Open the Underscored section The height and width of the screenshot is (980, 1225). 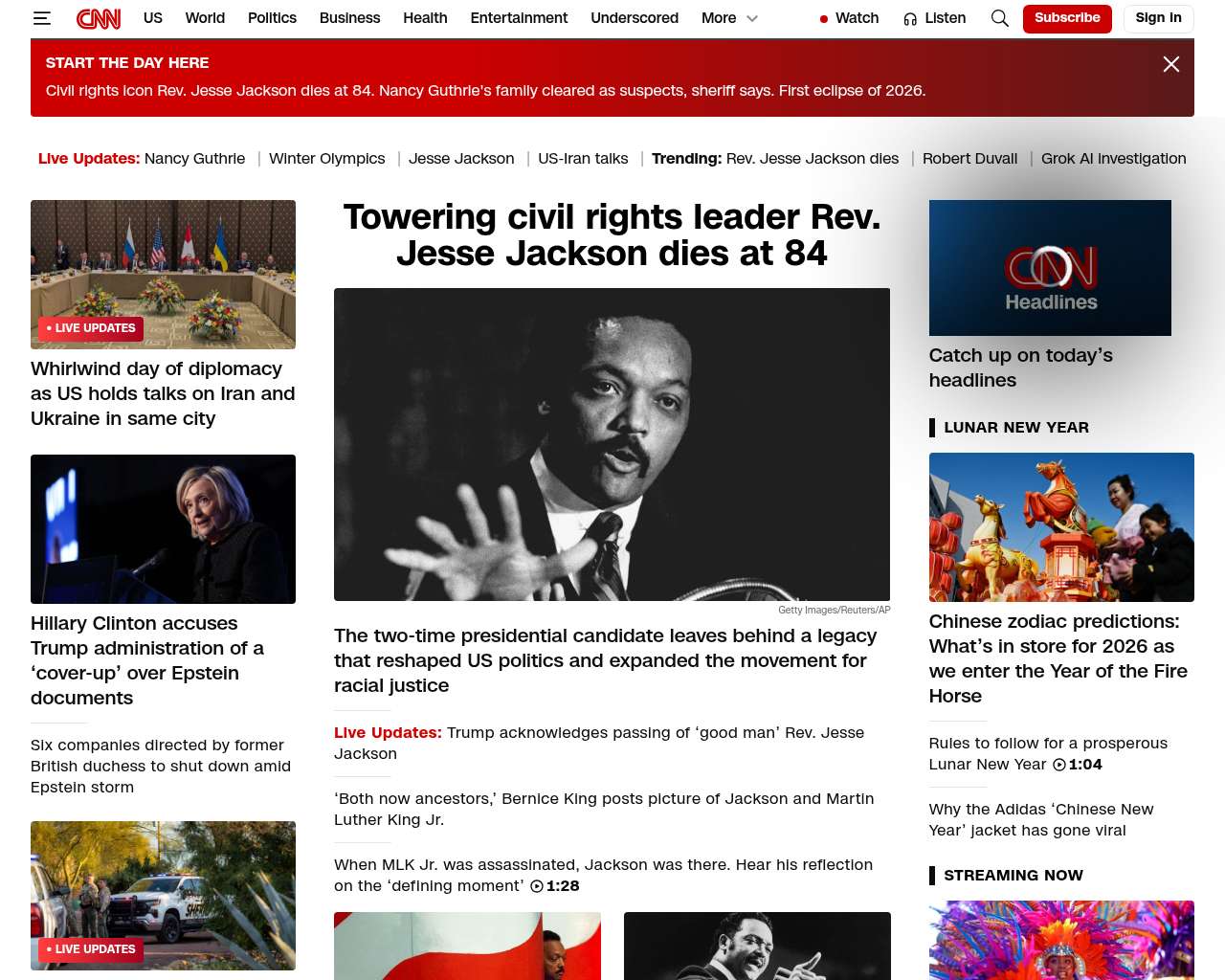pos(635,18)
